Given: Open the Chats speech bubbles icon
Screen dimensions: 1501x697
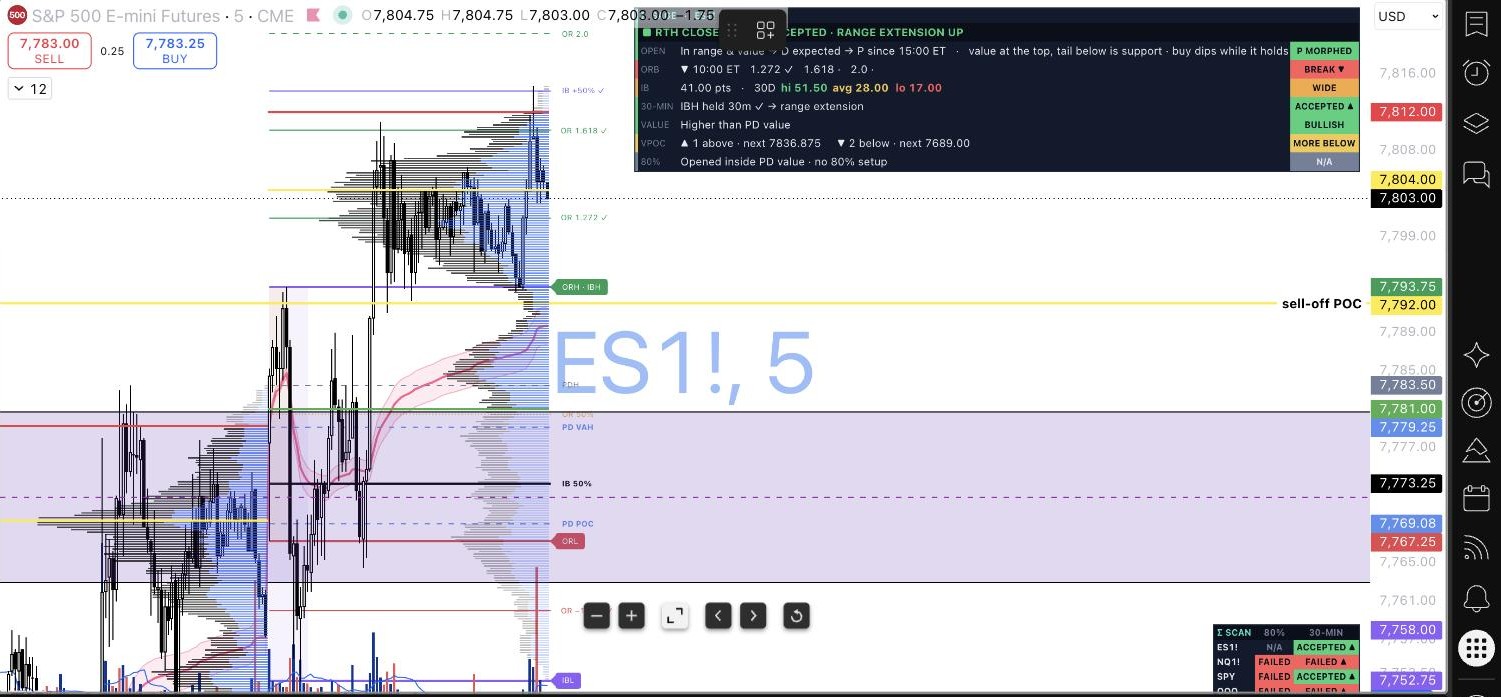Looking at the screenshot, I should click(x=1476, y=174).
